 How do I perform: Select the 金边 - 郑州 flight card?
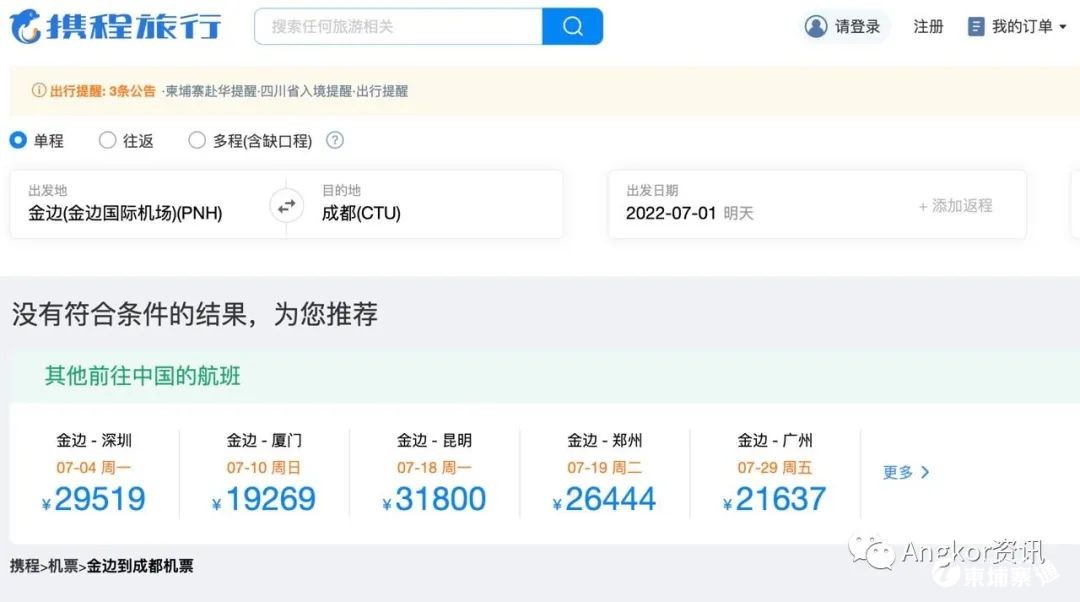605,474
